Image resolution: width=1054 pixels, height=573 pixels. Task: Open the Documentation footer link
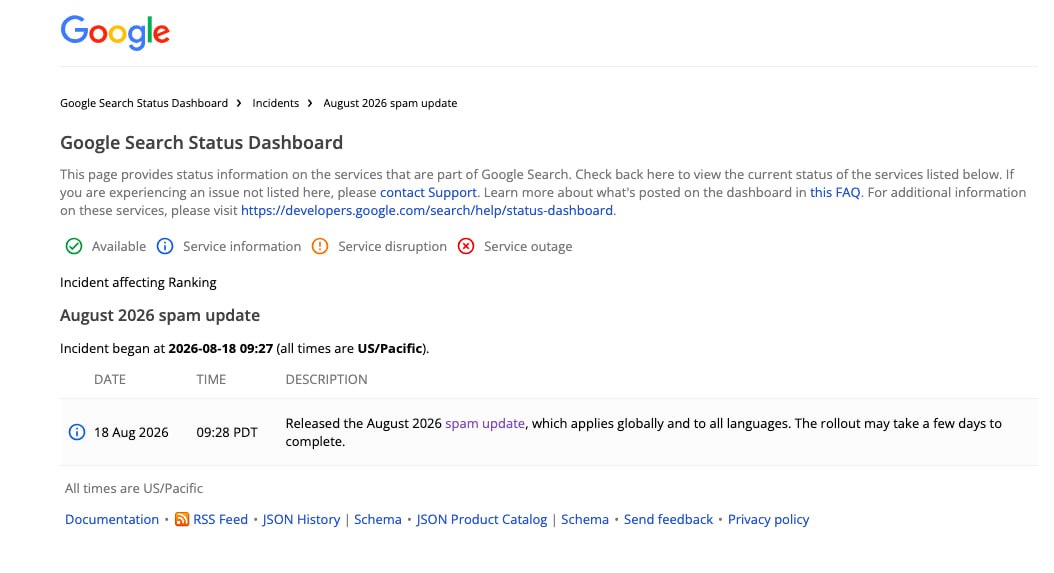[112, 519]
